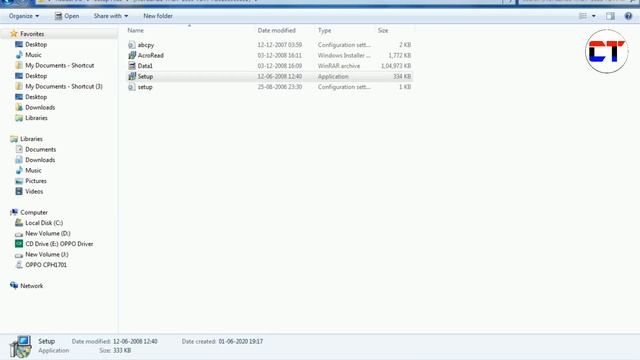Select the Setup application icon
This screenshot has height=360, width=640.
pyautogui.click(x=131, y=76)
